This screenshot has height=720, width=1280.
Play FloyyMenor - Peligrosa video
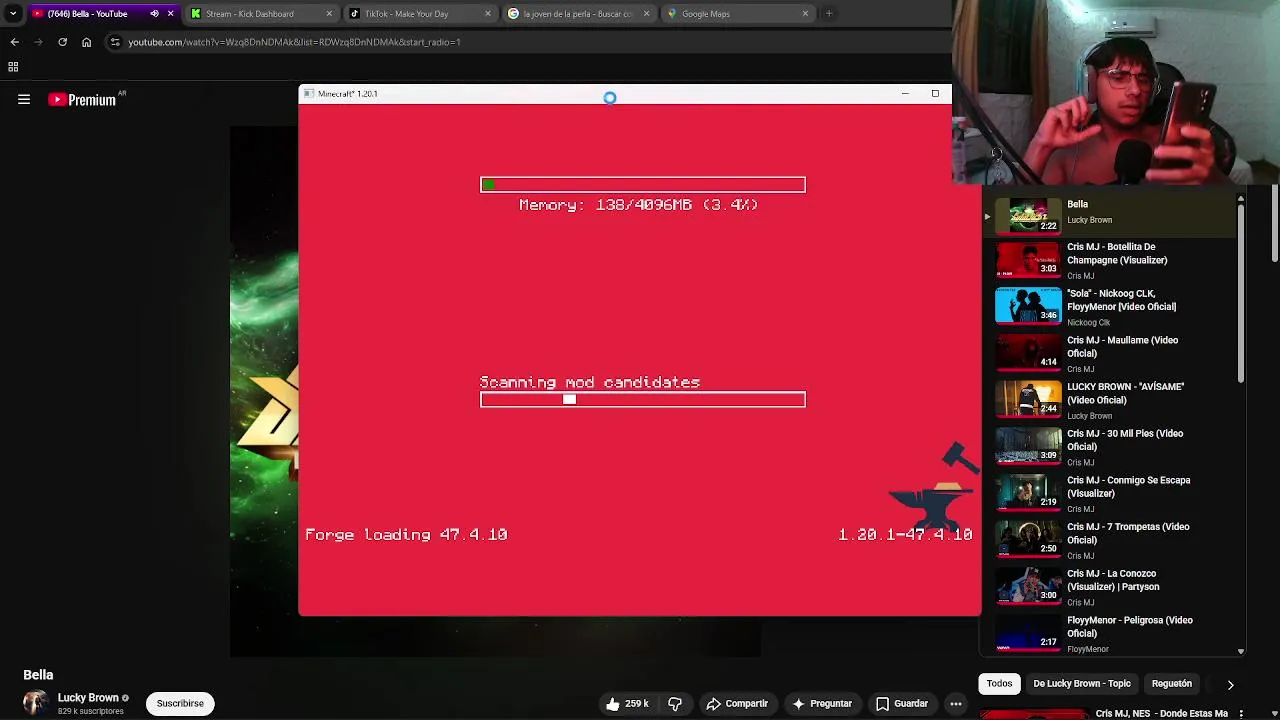tap(1108, 634)
